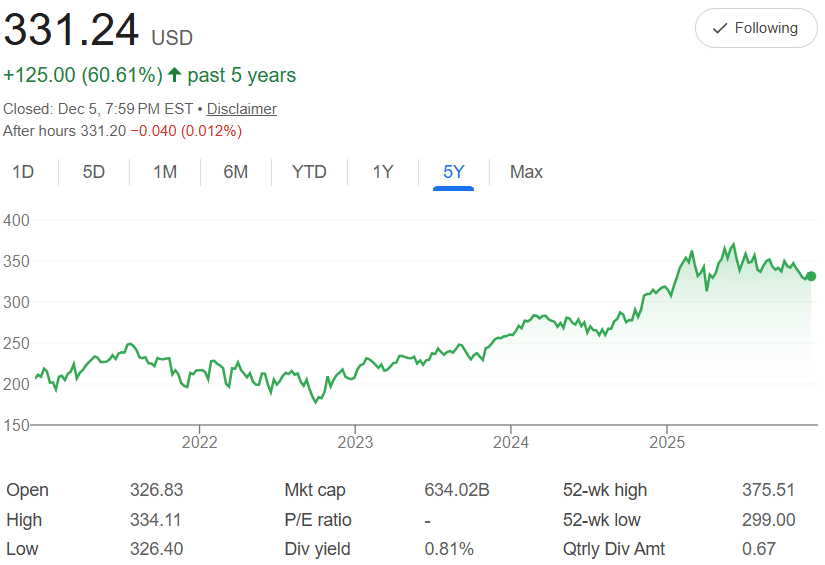
Task: Click the 2024 label on chart axis
Action: pos(511,441)
